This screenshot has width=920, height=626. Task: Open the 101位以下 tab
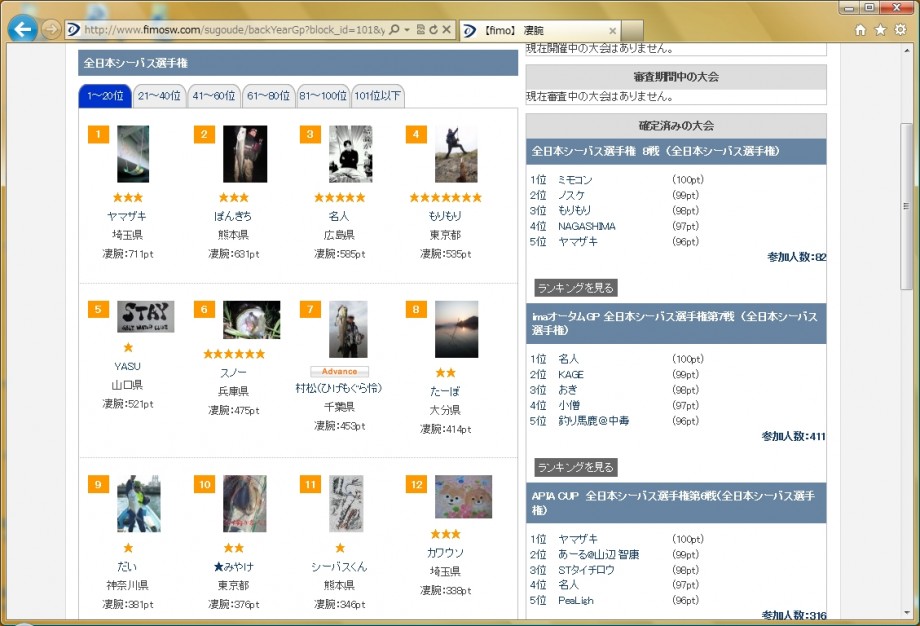377,96
